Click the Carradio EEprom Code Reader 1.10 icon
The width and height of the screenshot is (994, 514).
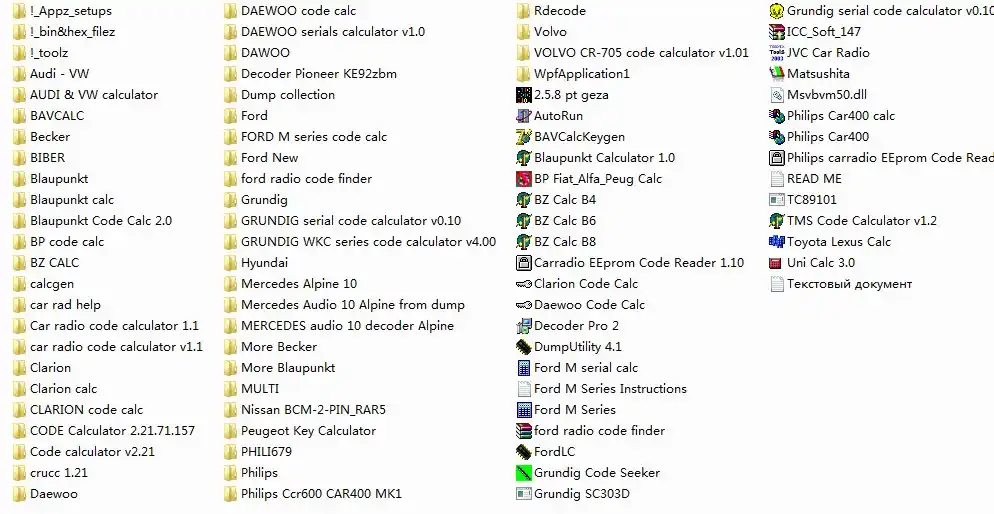pyautogui.click(x=524, y=262)
